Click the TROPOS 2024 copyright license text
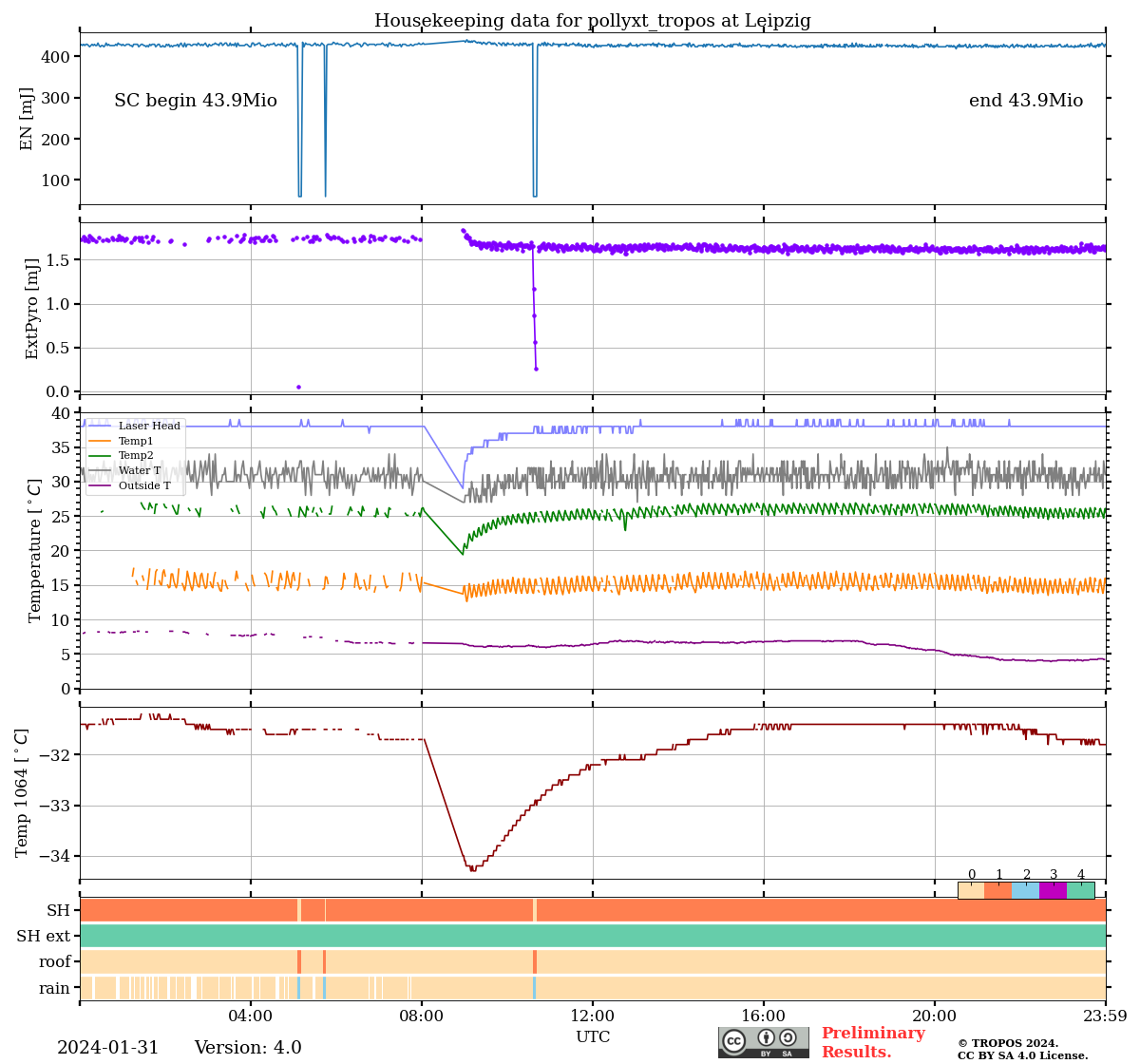This screenshot has height=1064, width=1140. (1022, 1049)
